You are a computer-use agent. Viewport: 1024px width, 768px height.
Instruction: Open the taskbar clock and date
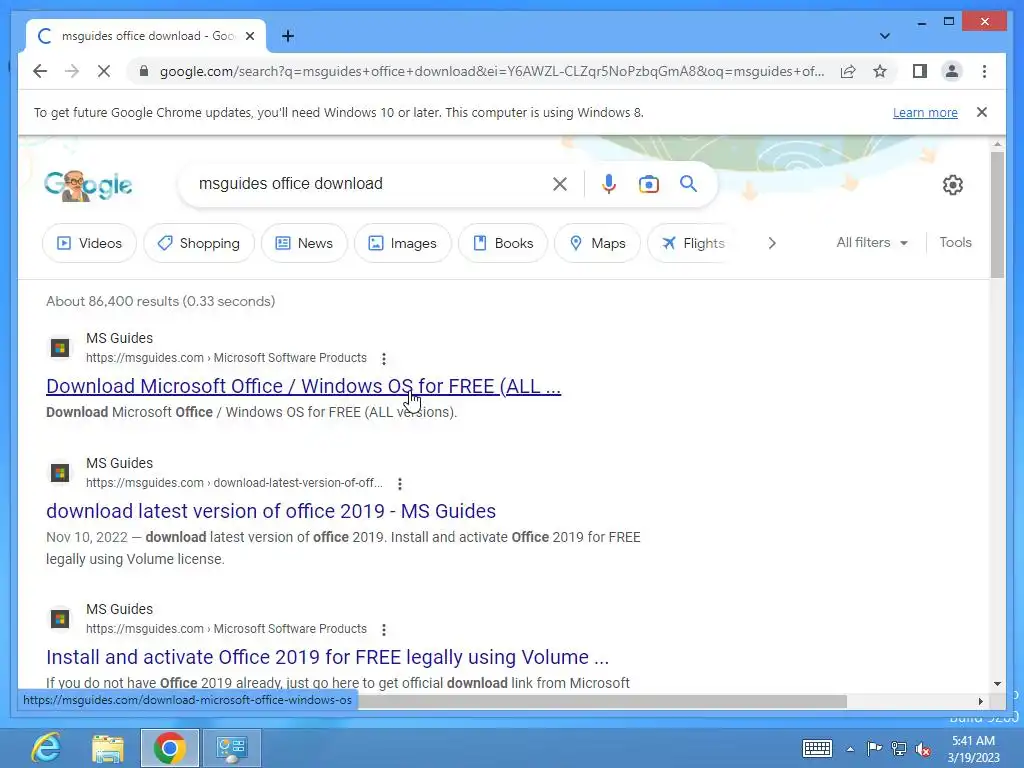pyautogui.click(x=973, y=749)
